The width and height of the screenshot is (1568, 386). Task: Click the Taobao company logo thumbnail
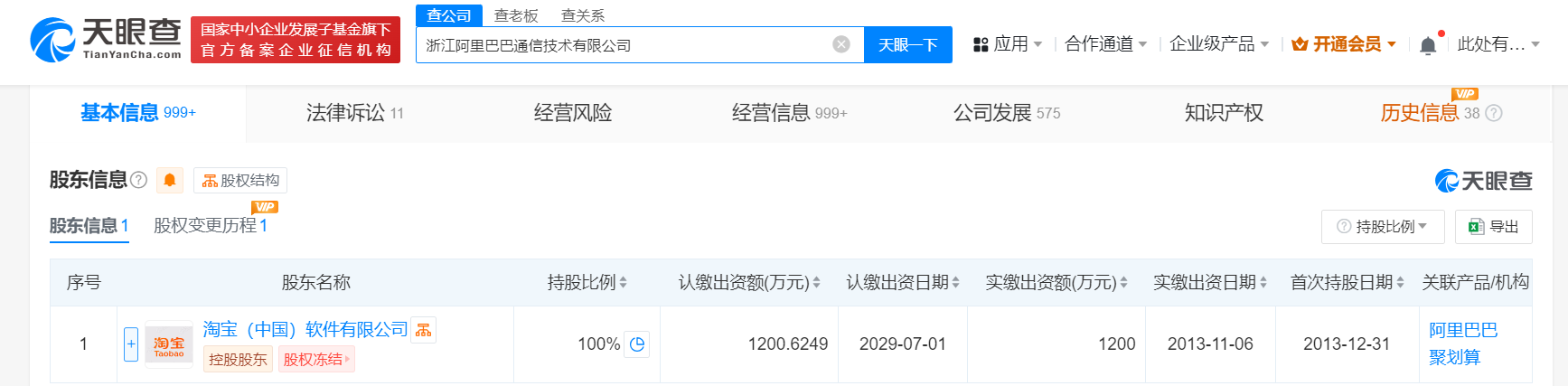pos(169,344)
